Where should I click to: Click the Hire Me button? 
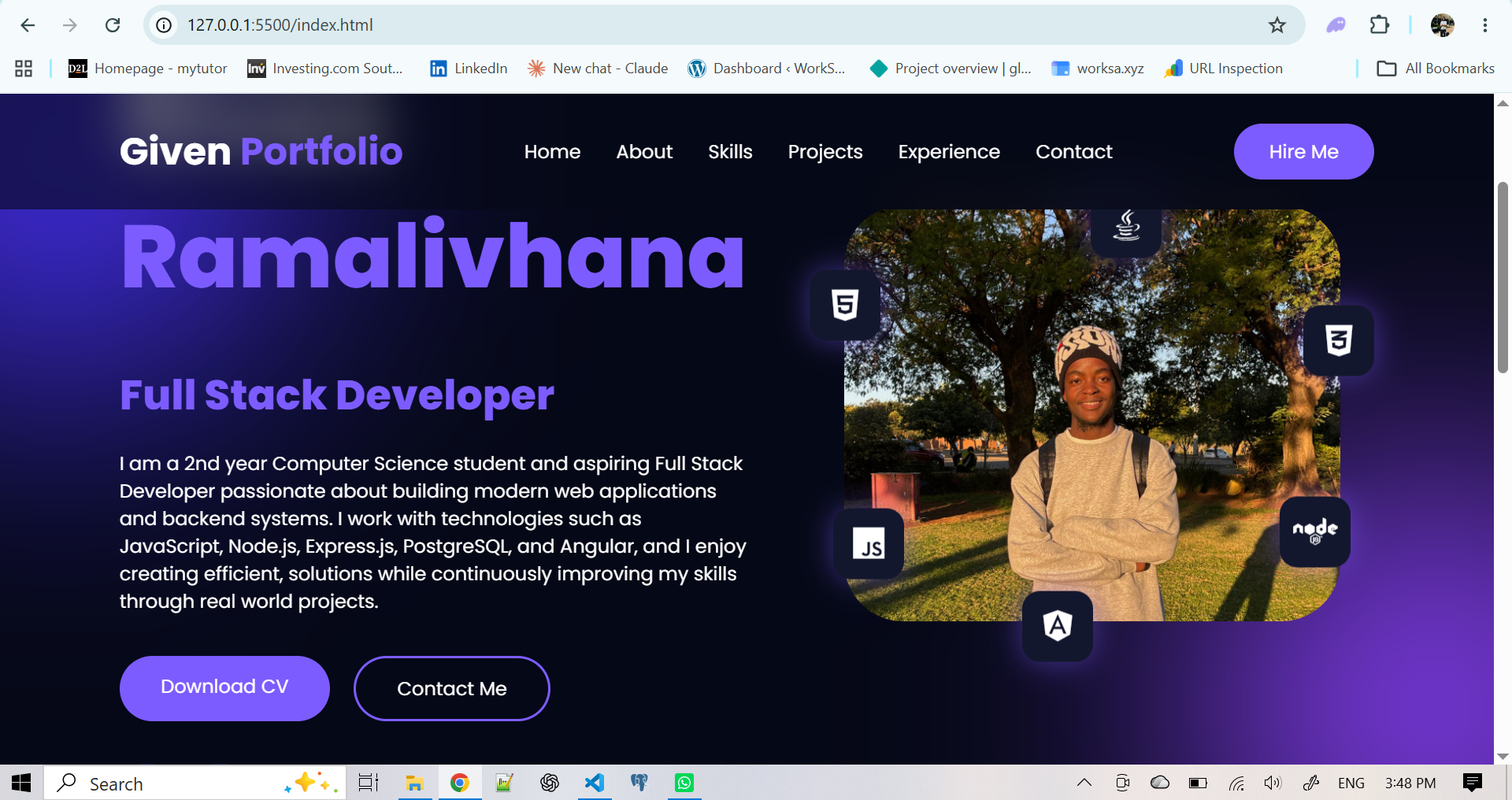point(1303,152)
